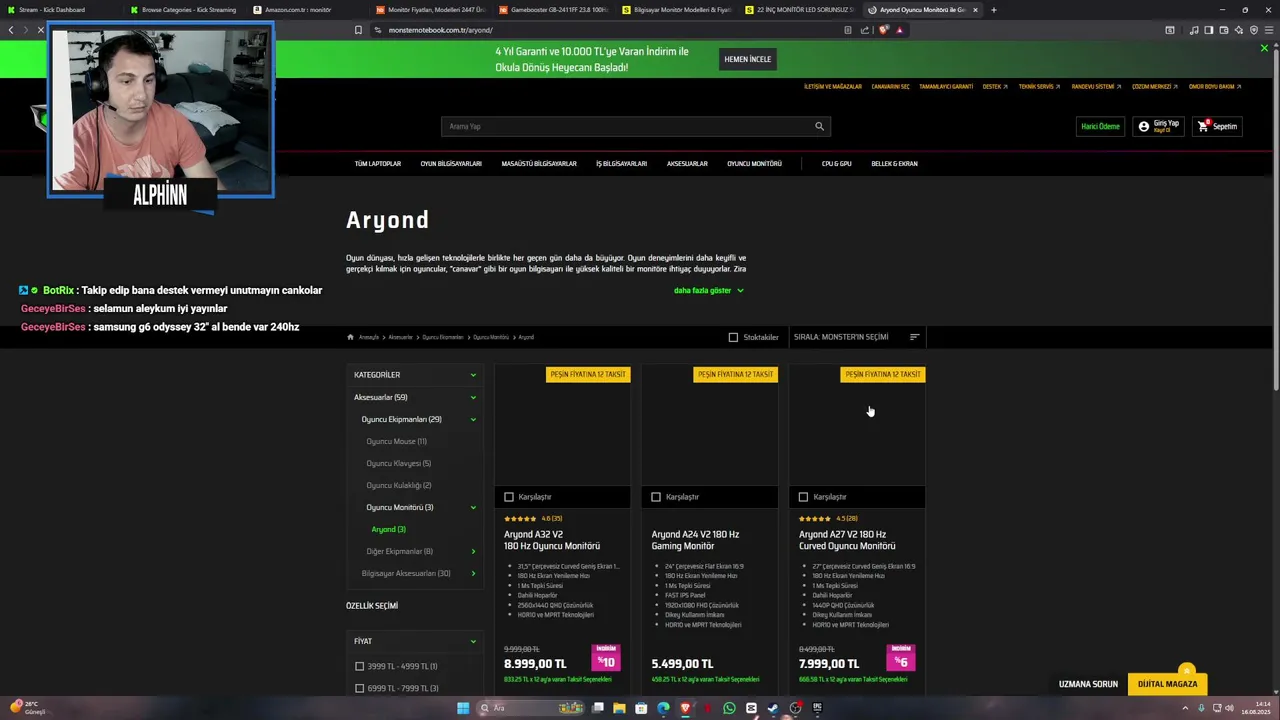
Task: Open the İLETİŞİM VE MAĞAZALAR link
Action: [x=832, y=87]
